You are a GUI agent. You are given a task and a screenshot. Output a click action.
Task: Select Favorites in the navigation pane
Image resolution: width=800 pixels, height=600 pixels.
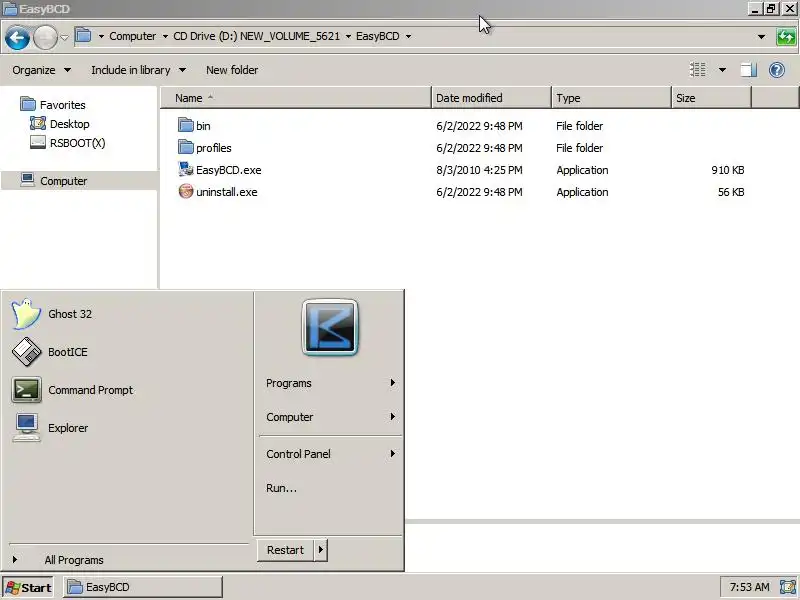tap(53, 105)
